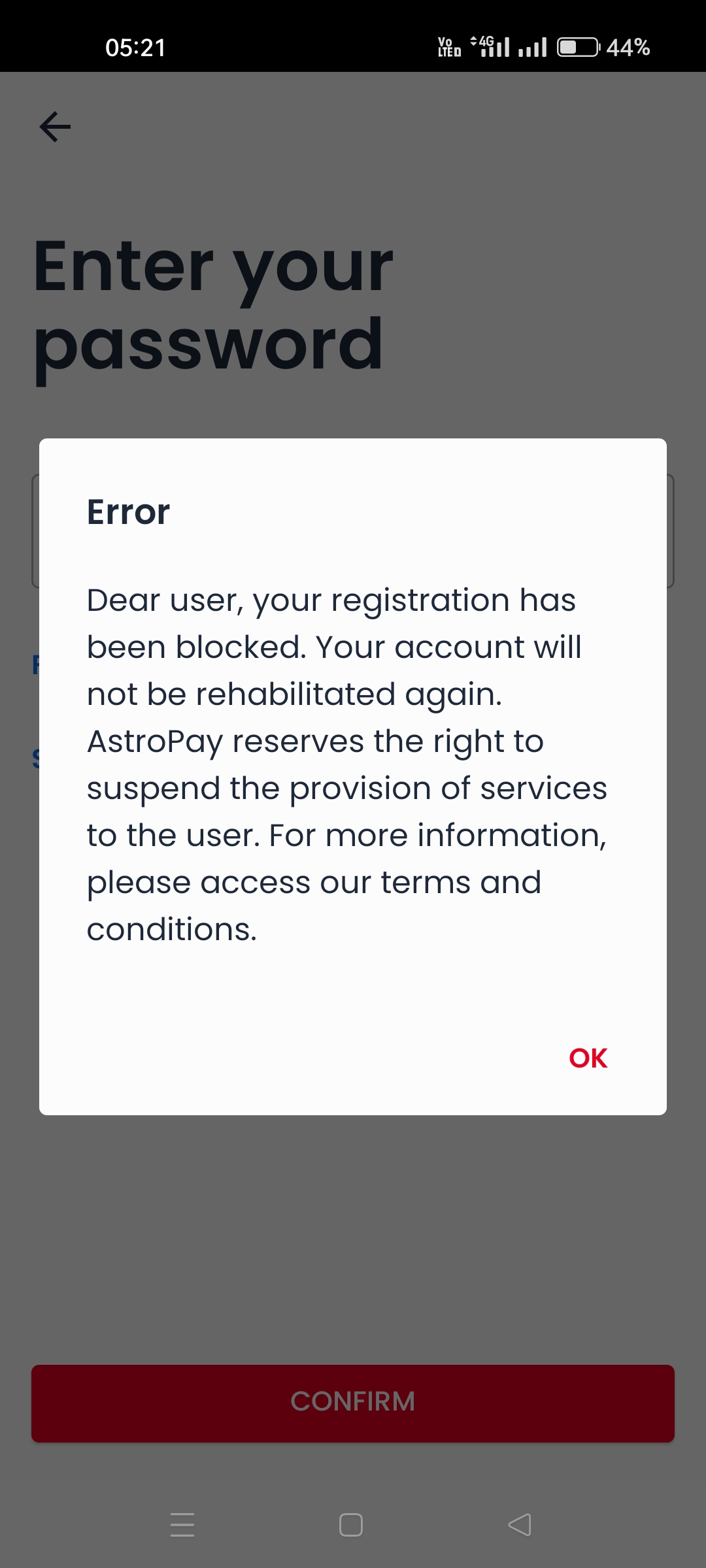
Task: Tap the 44% battery percentage text
Action: coord(628,48)
